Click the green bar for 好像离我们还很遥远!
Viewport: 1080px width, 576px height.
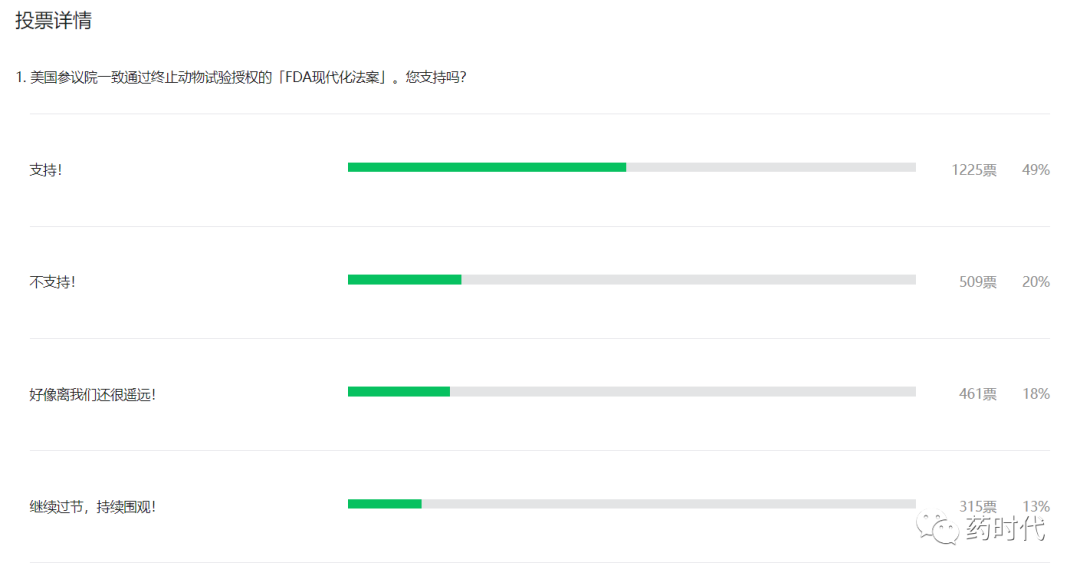[x=399, y=392]
